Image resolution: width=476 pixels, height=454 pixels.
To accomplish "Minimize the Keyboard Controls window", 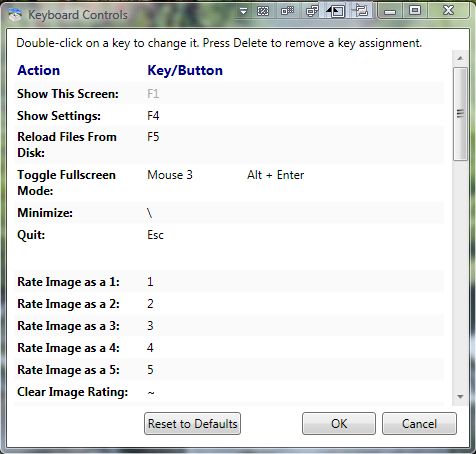I will click(x=390, y=11).
